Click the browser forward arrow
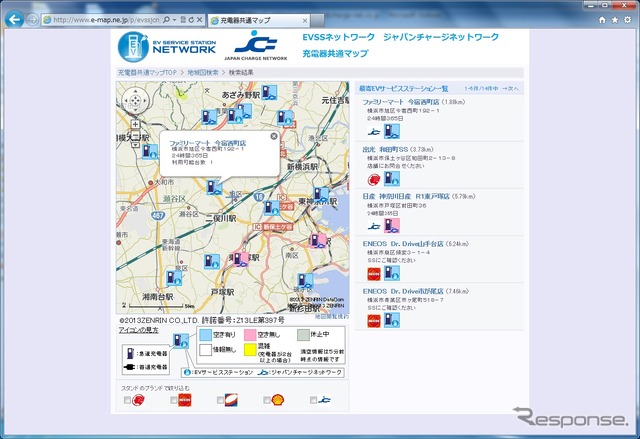This screenshot has width=640, height=439. pyautogui.click(x=32, y=20)
